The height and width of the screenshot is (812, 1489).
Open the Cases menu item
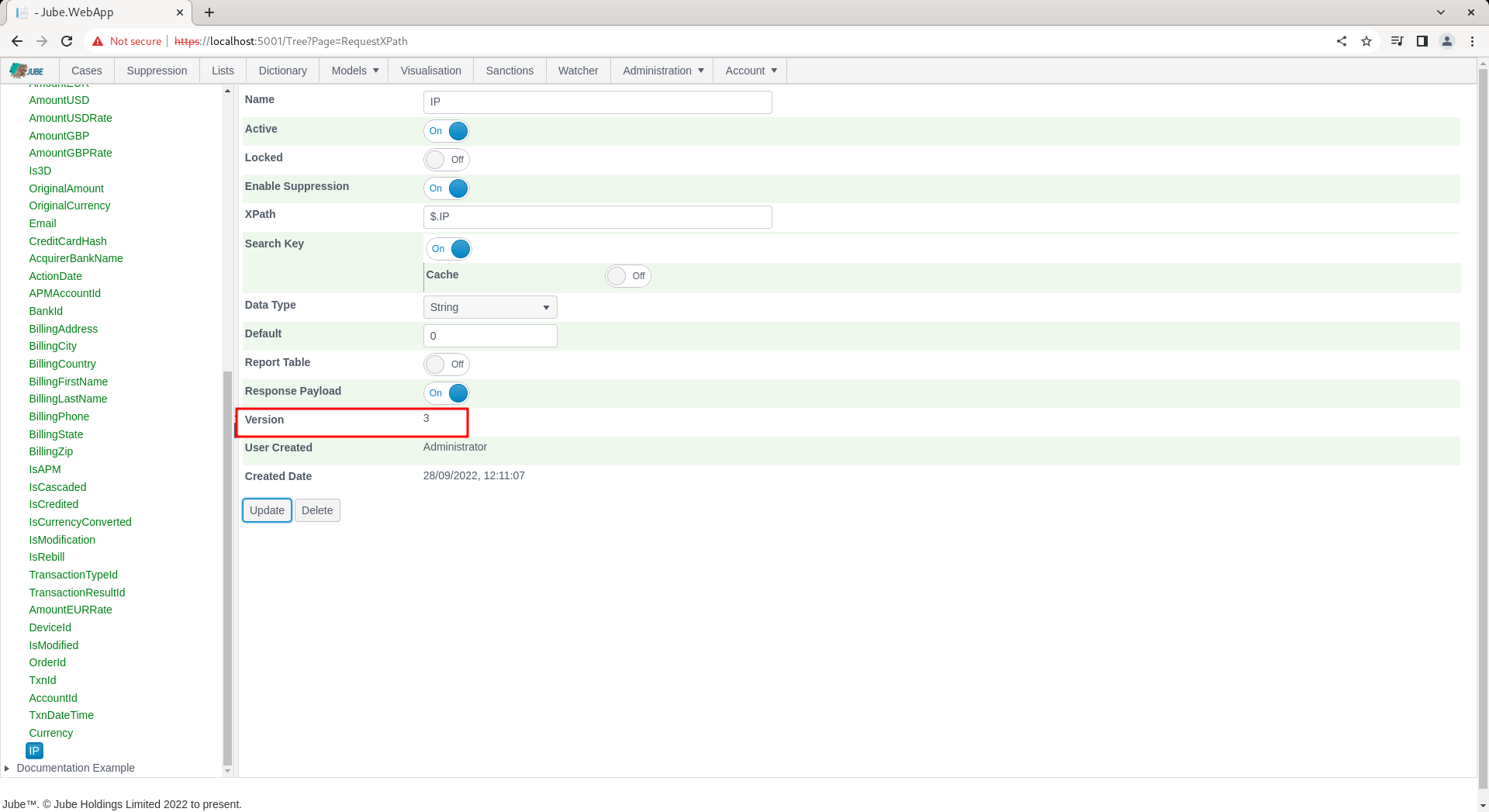tap(87, 71)
